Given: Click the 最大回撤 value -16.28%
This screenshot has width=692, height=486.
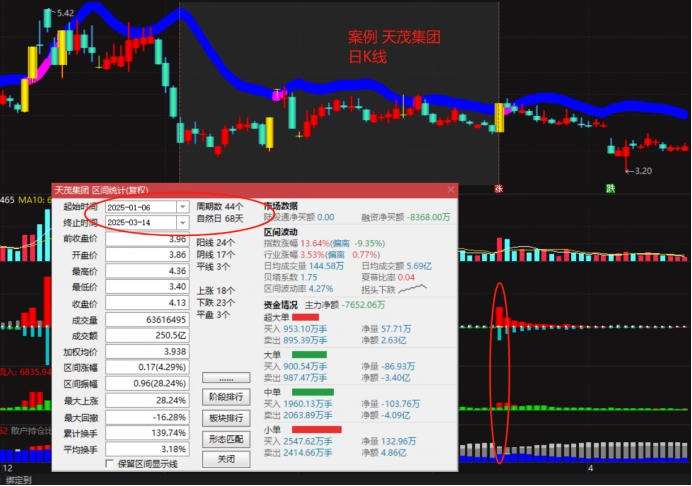Looking at the screenshot, I should [147, 417].
